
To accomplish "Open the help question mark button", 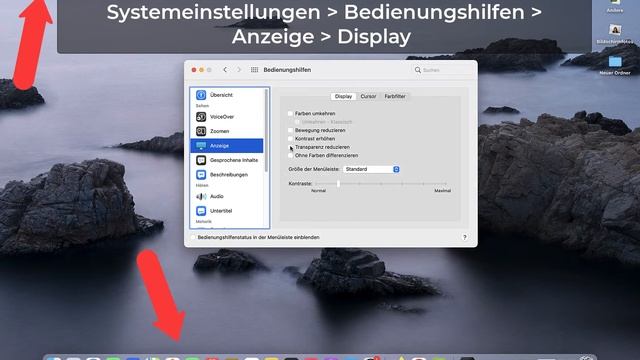I will click(464, 237).
